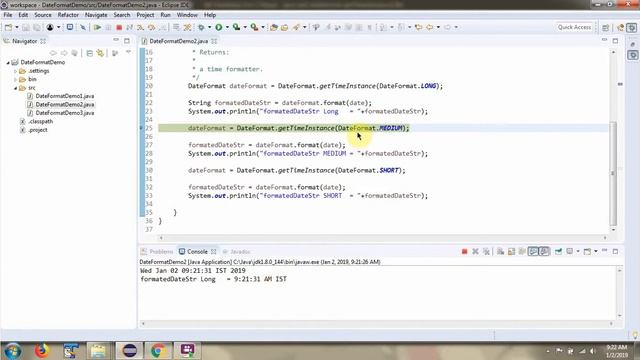Open the Debug button dropdown arrow
This screenshot has height=360, width=640.
[210, 27]
